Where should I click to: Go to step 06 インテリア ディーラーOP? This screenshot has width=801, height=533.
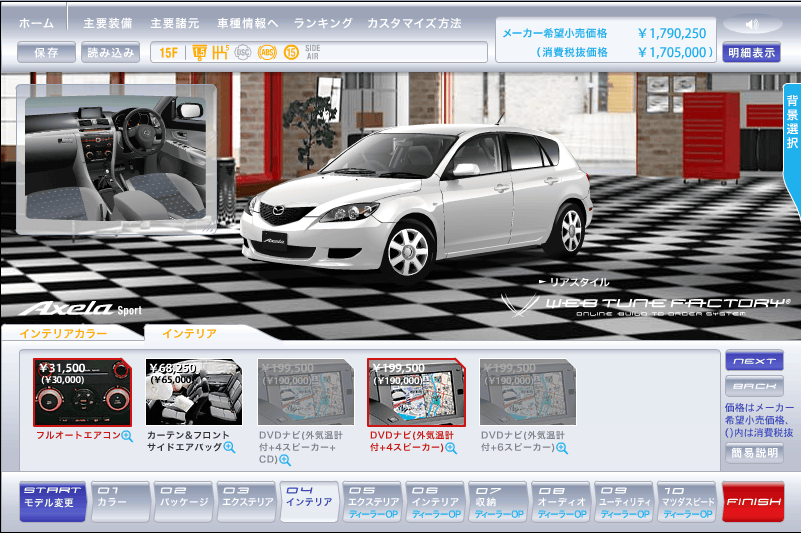click(x=435, y=502)
